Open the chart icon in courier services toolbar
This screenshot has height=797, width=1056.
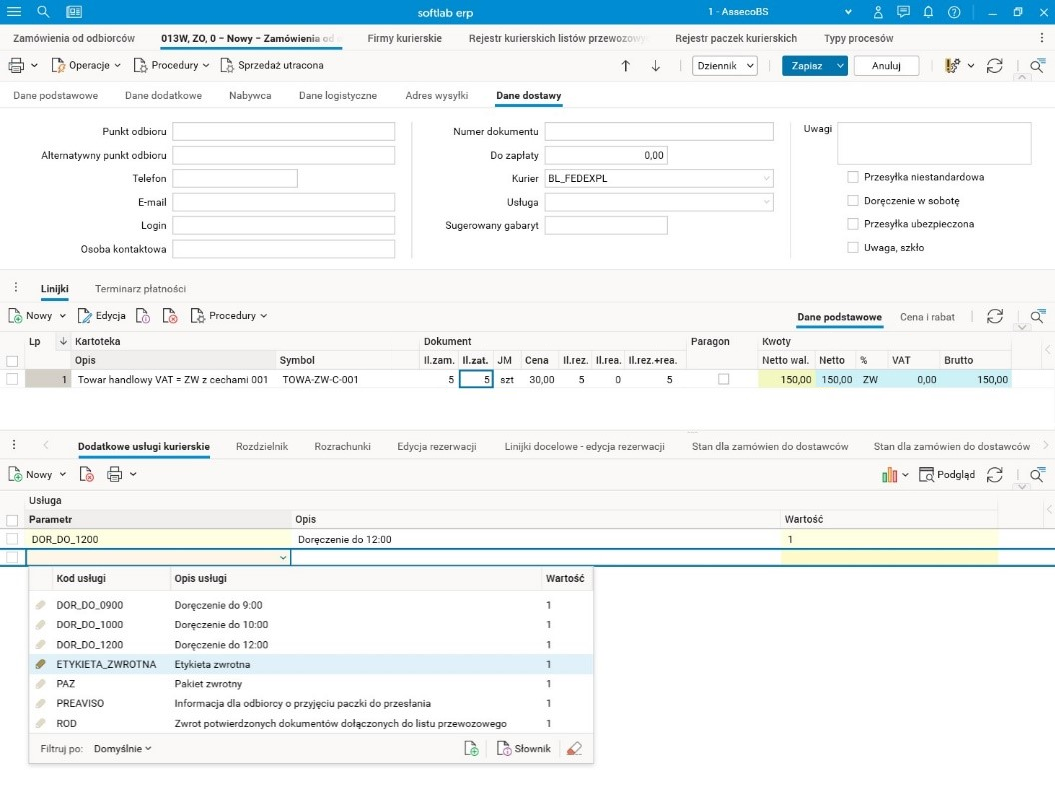pyautogui.click(x=890, y=475)
